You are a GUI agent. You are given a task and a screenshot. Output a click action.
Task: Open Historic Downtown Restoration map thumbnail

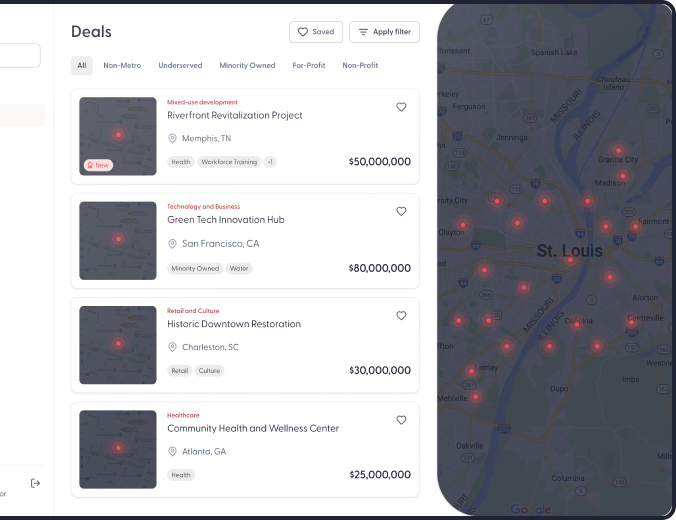118,345
